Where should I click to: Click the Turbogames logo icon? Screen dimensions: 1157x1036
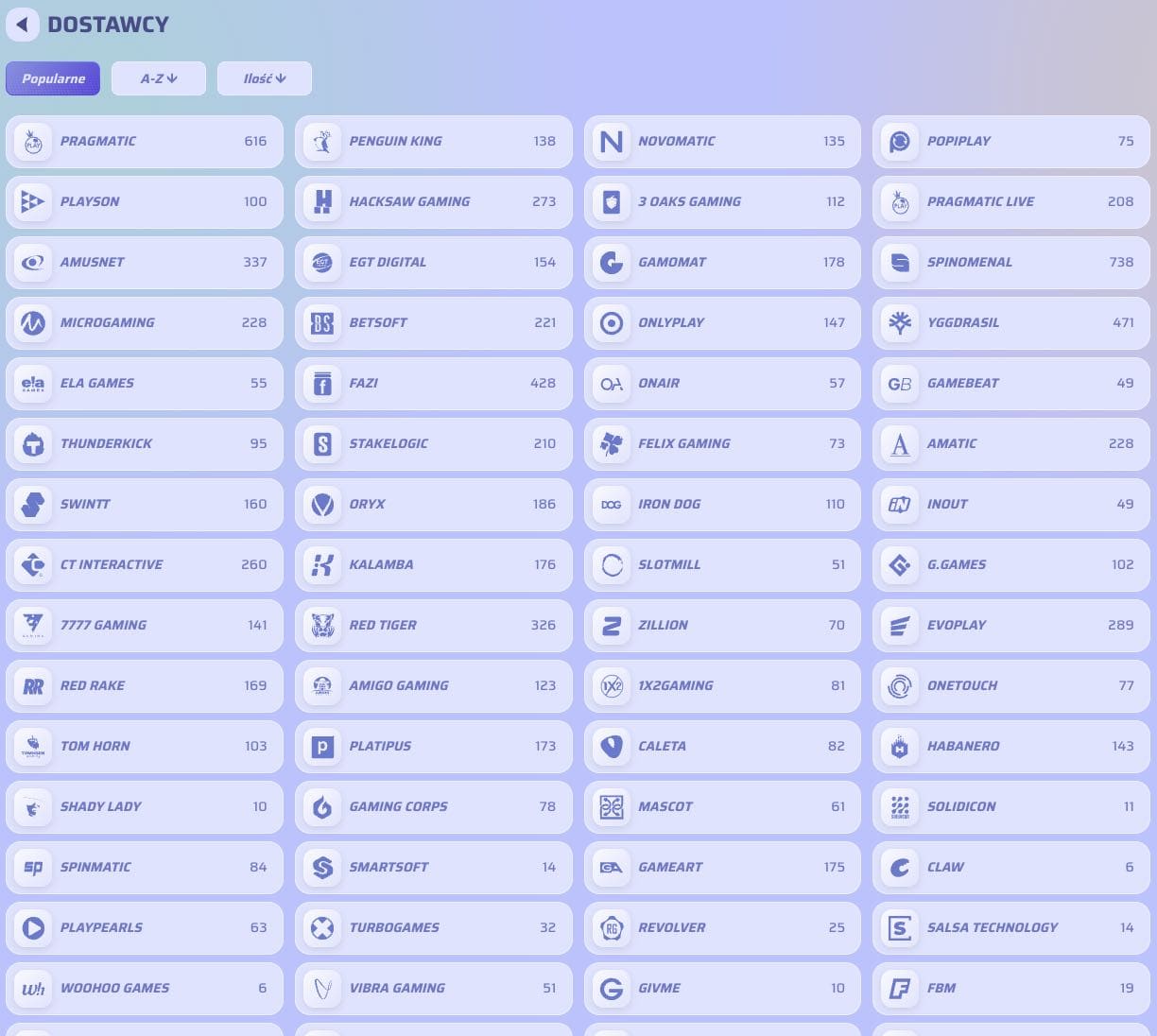point(322,928)
